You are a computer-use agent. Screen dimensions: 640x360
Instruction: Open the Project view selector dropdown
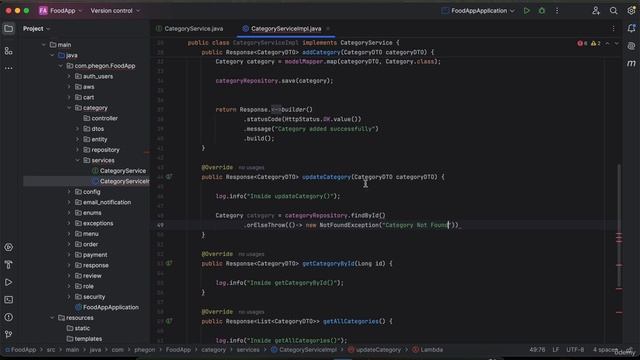click(36, 29)
